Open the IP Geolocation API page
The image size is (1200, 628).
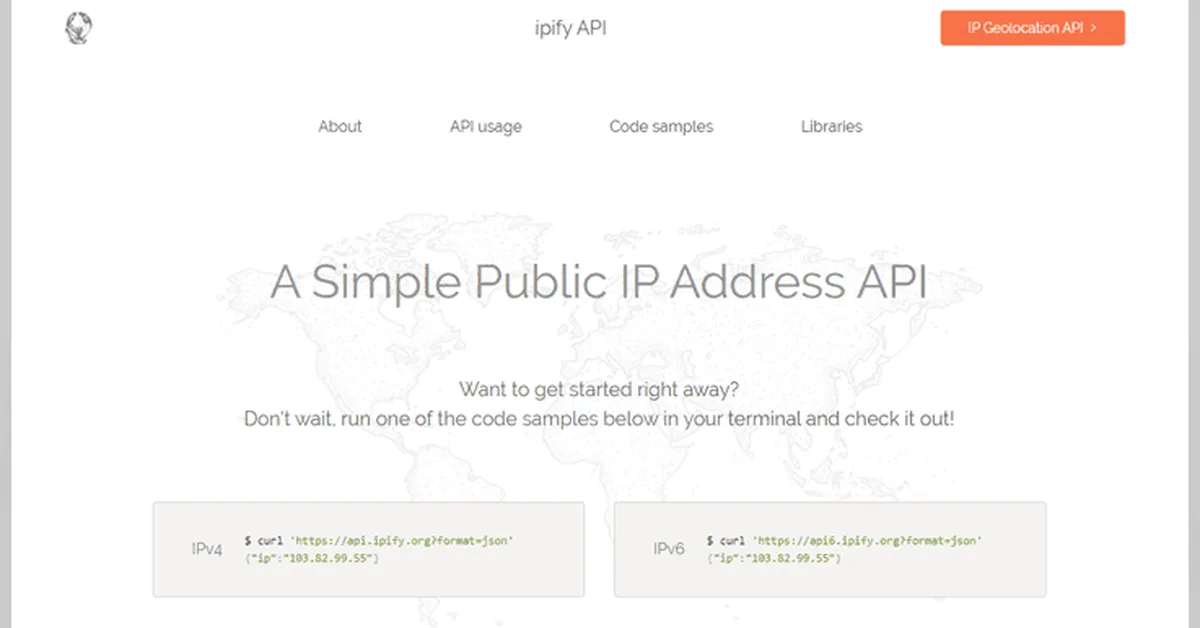(1032, 28)
